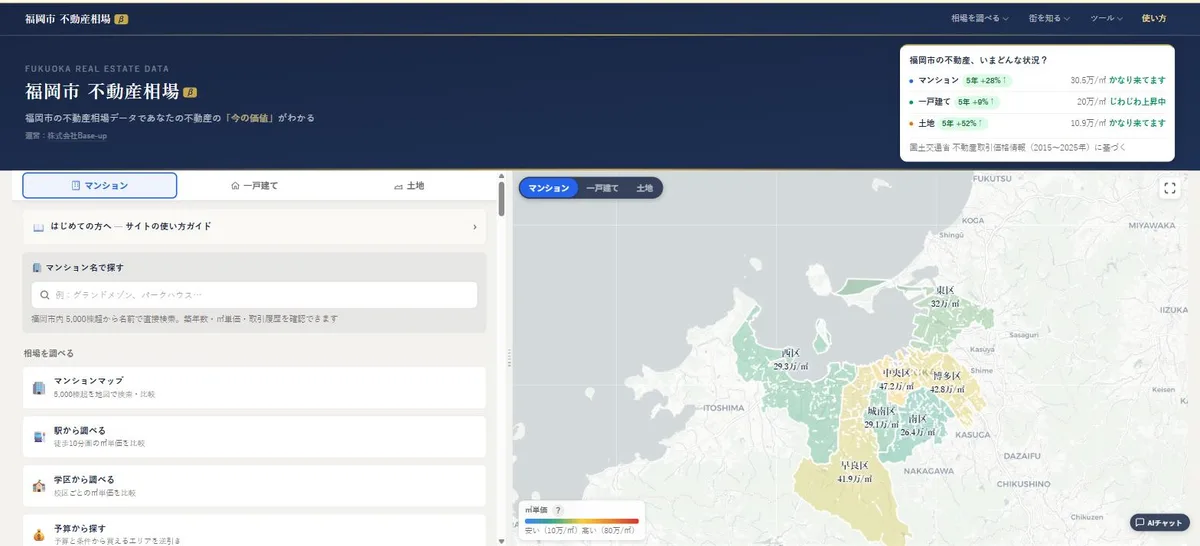Select 城南区 label on the map

tap(881, 417)
